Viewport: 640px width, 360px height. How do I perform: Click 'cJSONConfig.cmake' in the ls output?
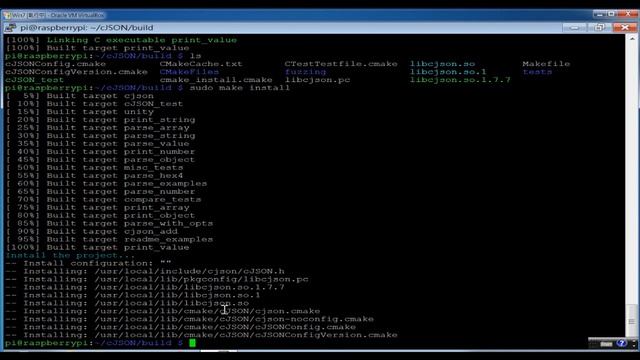coord(56,64)
